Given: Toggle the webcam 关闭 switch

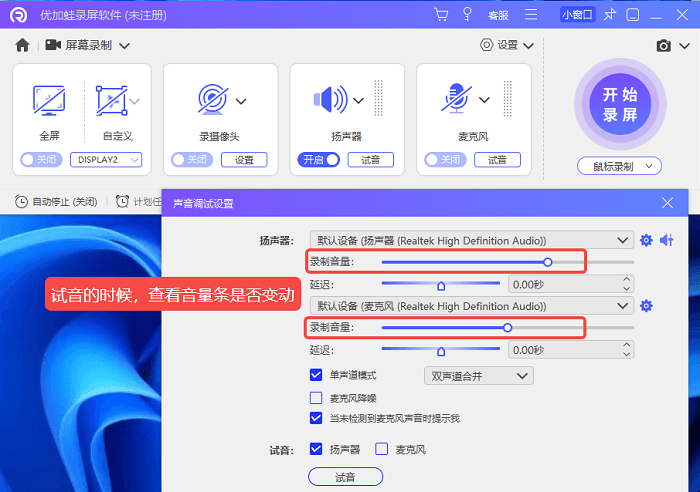Looking at the screenshot, I should (x=192, y=159).
